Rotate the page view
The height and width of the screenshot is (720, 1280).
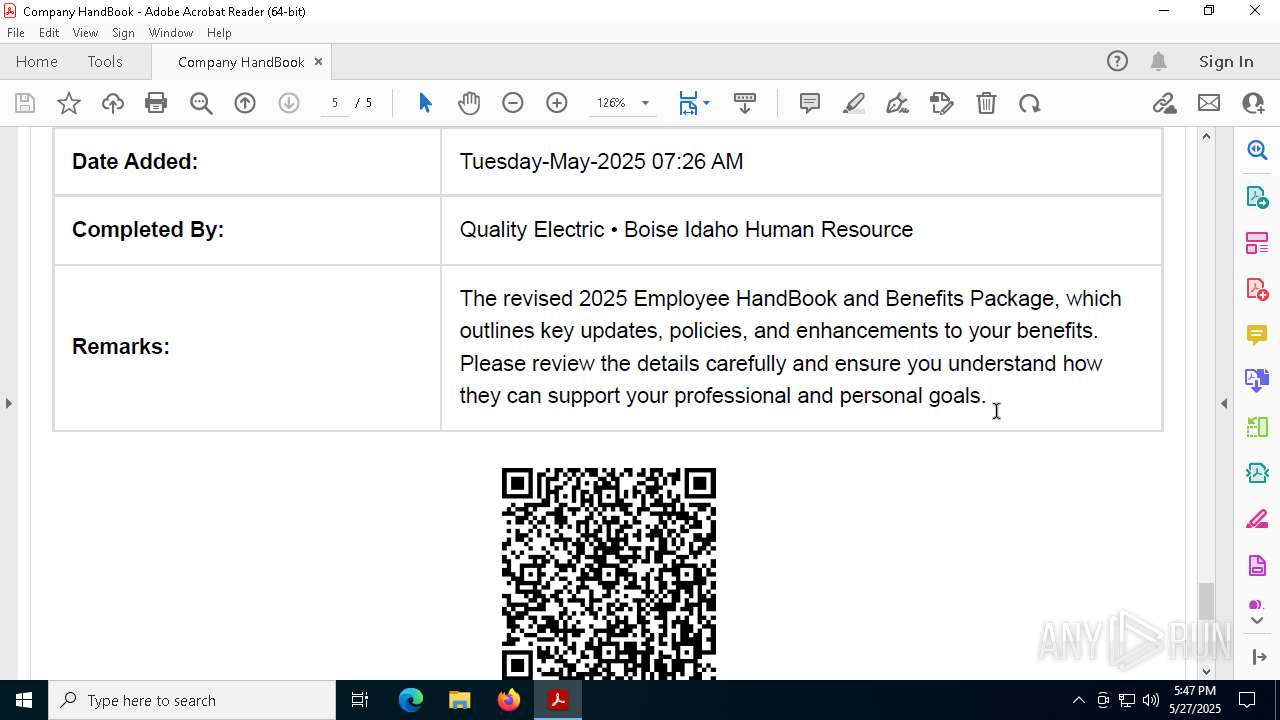point(1030,103)
